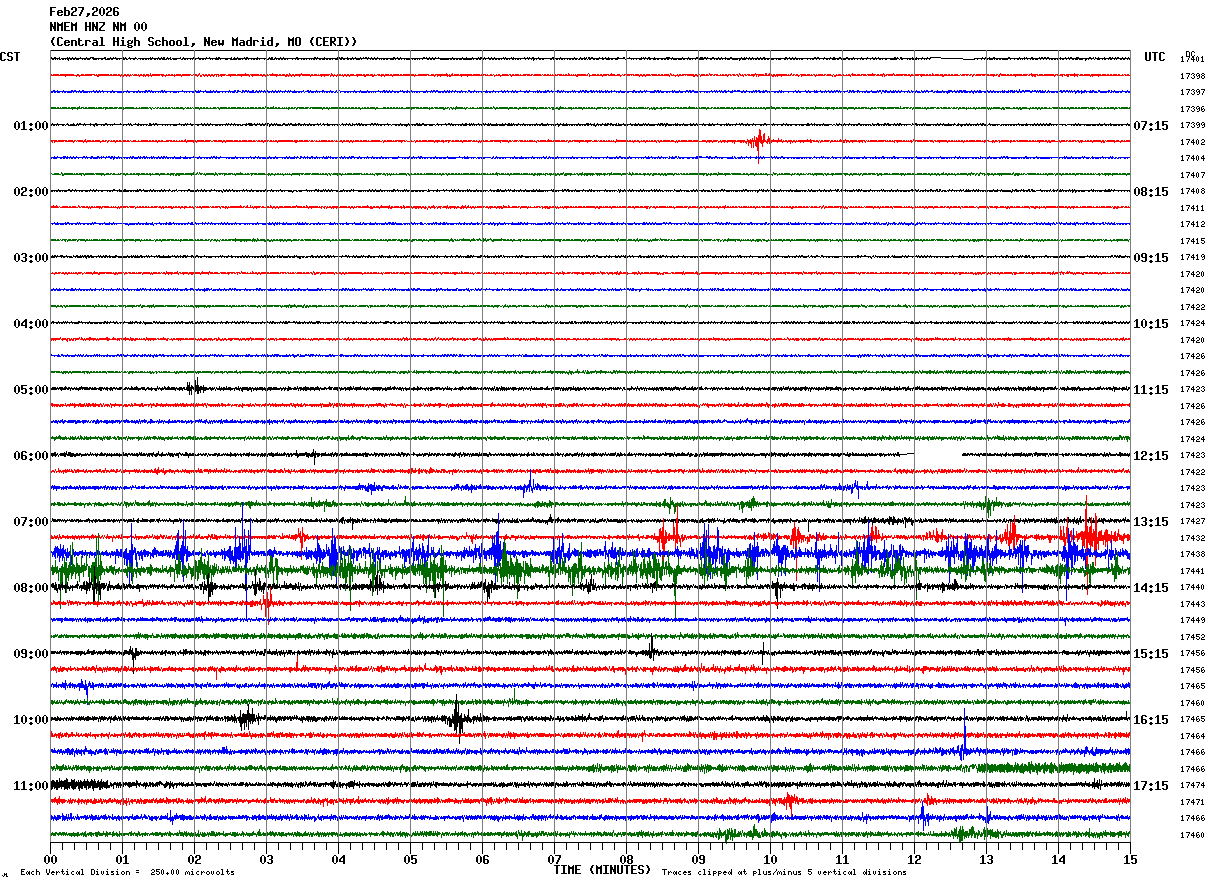Select the '01:00' CST time label
Image resolution: width=1210 pixels, height=886 pixels.
tap(31, 126)
